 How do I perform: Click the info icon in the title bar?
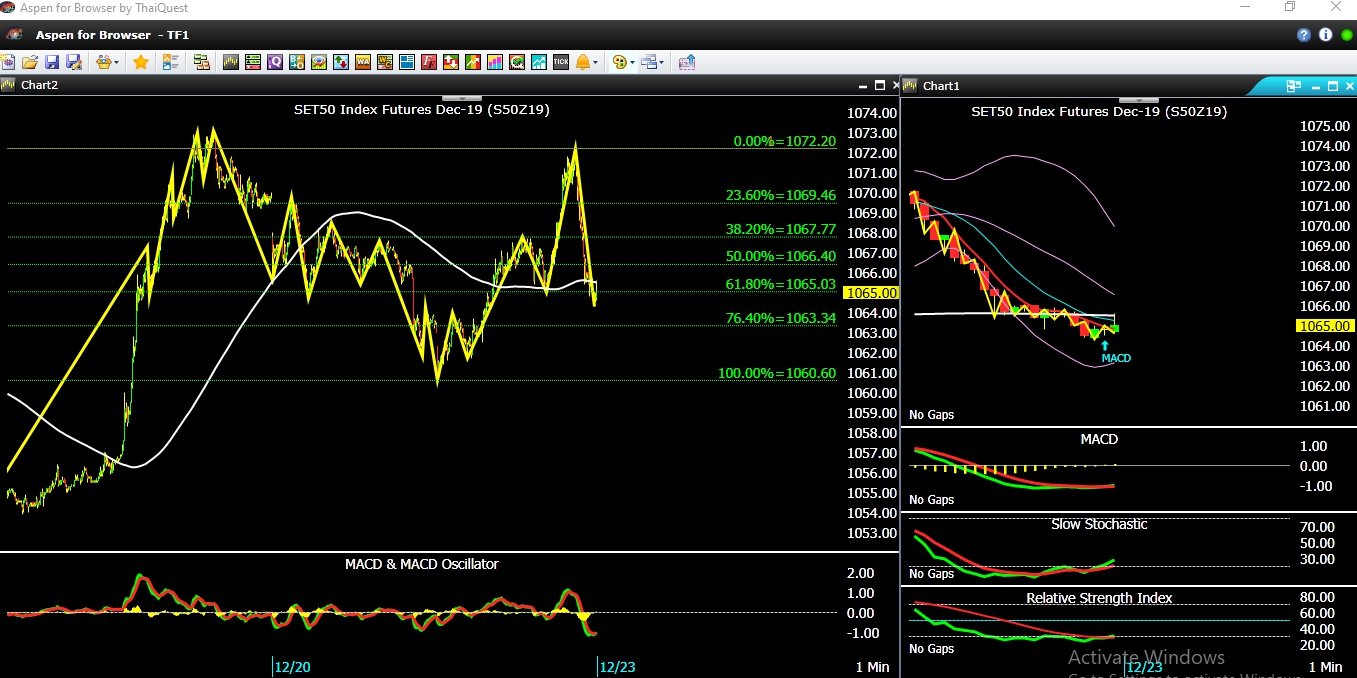click(x=1325, y=35)
